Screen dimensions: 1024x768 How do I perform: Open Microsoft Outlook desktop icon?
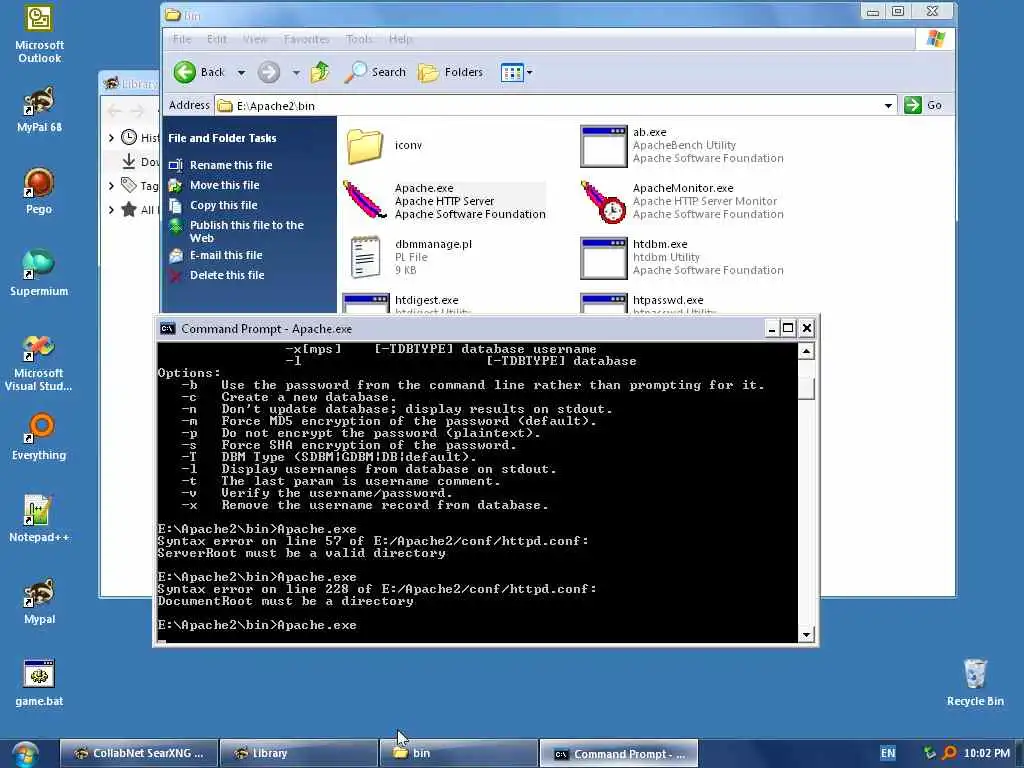[x=39, y=34]
